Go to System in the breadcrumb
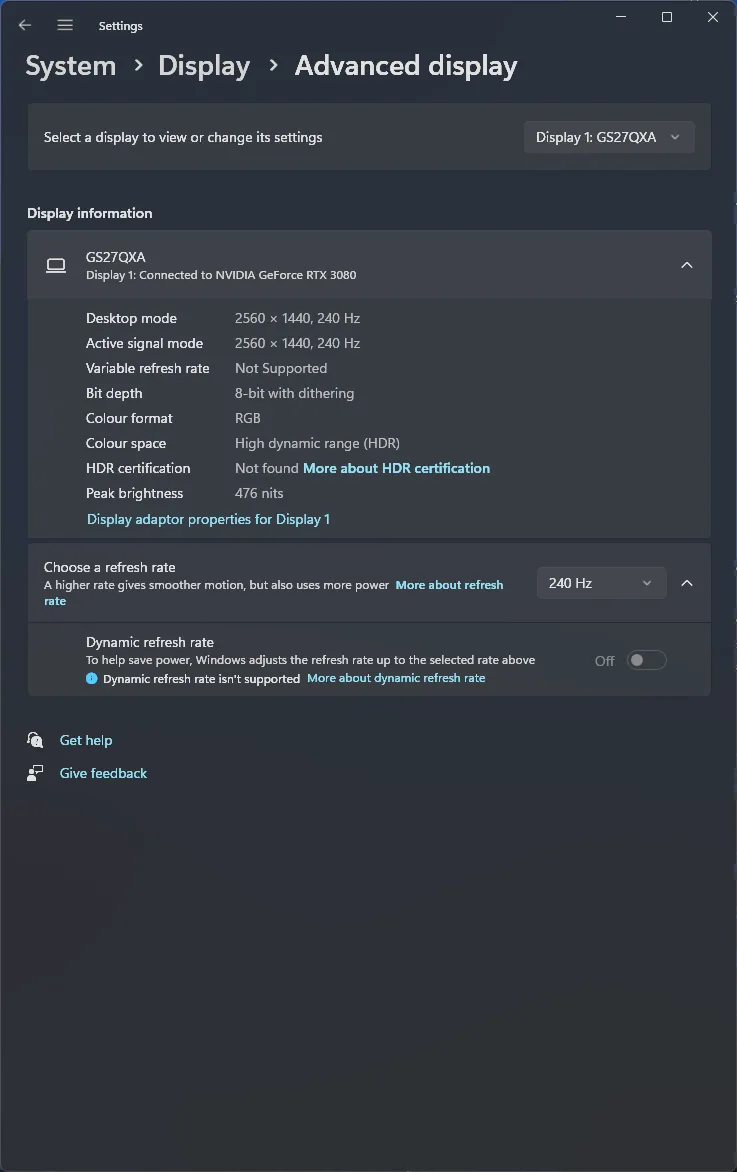Viewport: 737px width, 1172px height. click(71, 66)
